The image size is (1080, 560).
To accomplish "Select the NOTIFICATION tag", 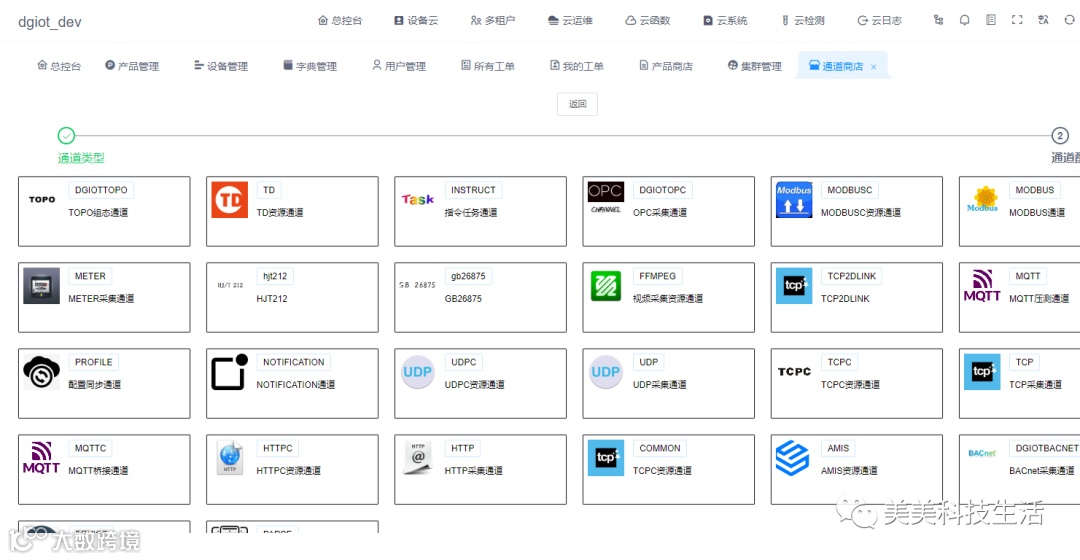I will coord(293,362).
